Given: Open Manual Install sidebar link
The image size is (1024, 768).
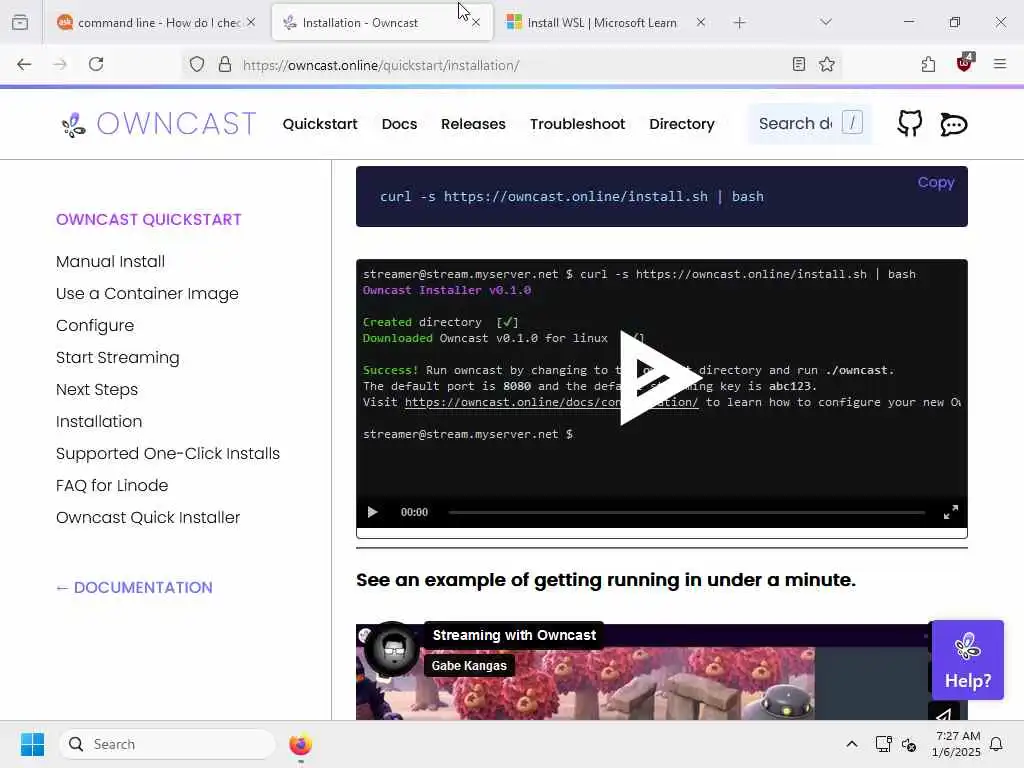Looking at the screenshot, I should 110,261.
